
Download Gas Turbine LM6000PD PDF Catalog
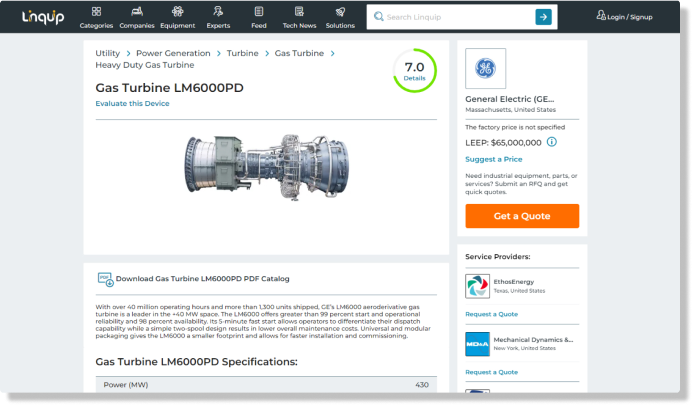point(203,279)
